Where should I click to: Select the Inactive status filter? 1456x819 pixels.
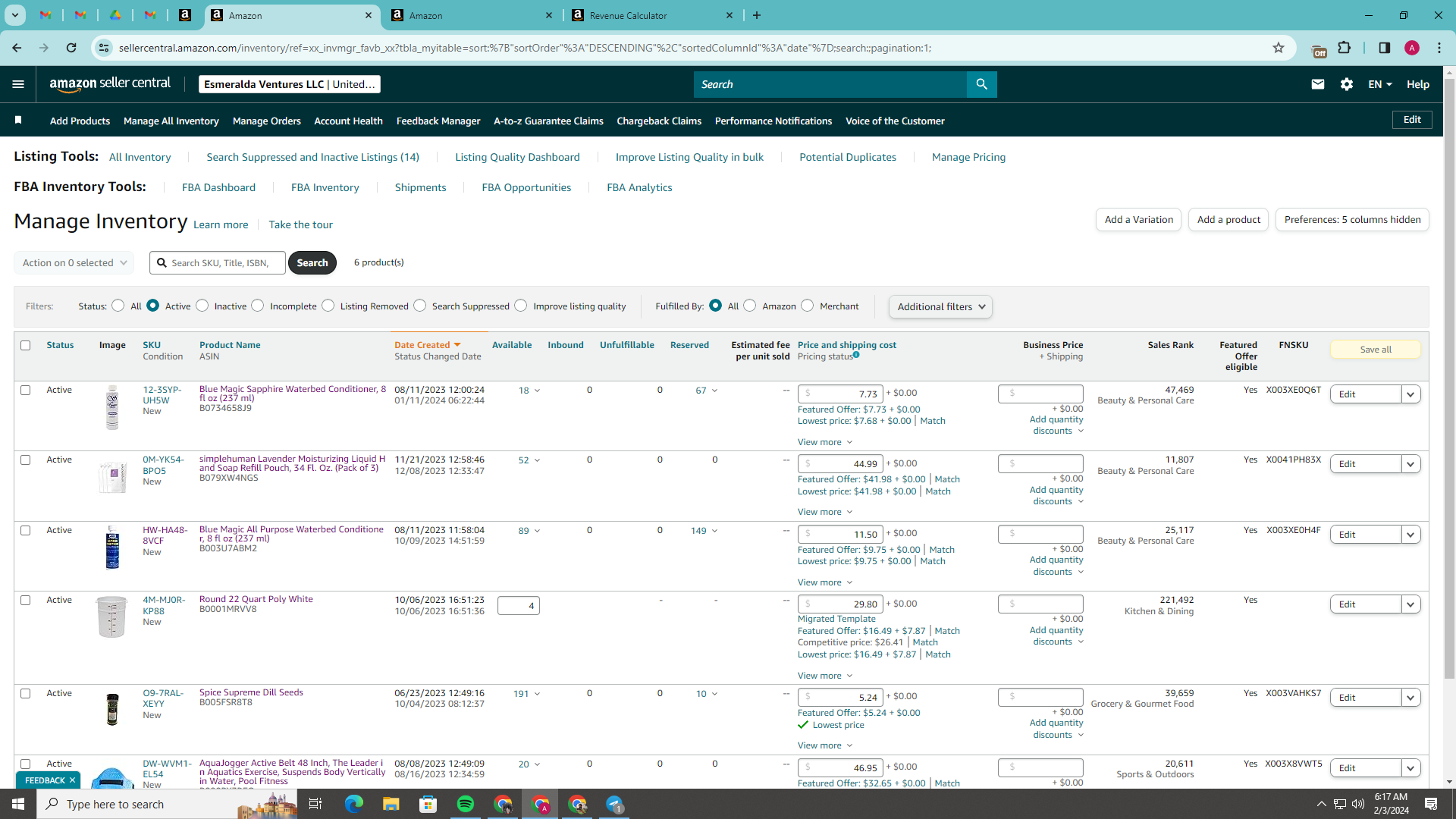[x=202, y=306]
